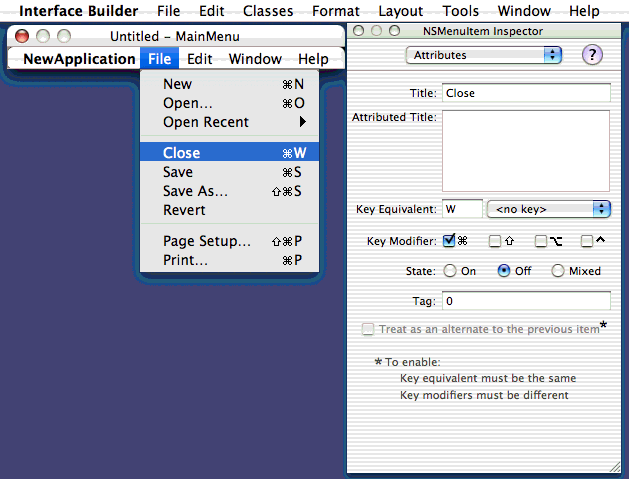The image size is (629, 479).
Task: Set State to On radio button
Action: point(450,271)
